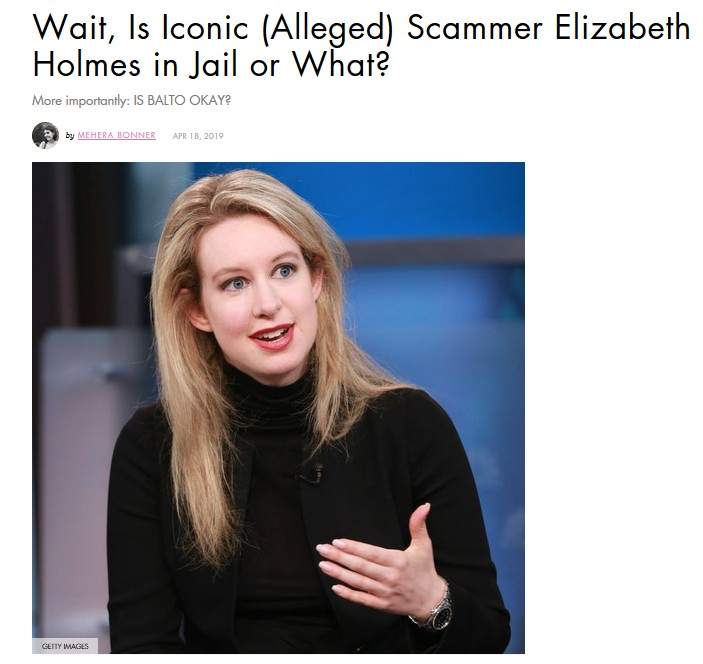
Task: Click the word 'Iconic' in the headline
Action: tap(205, 28)
